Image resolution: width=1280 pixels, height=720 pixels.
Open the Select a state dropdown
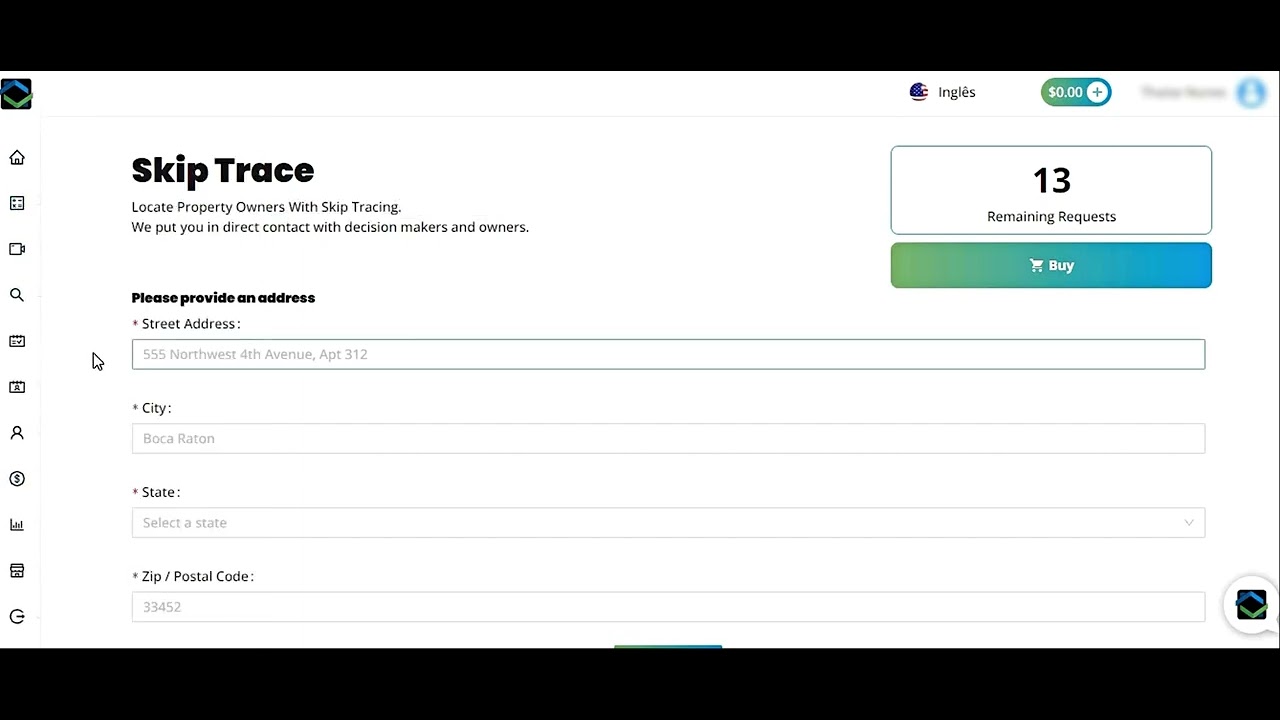[x=668, y=523]
